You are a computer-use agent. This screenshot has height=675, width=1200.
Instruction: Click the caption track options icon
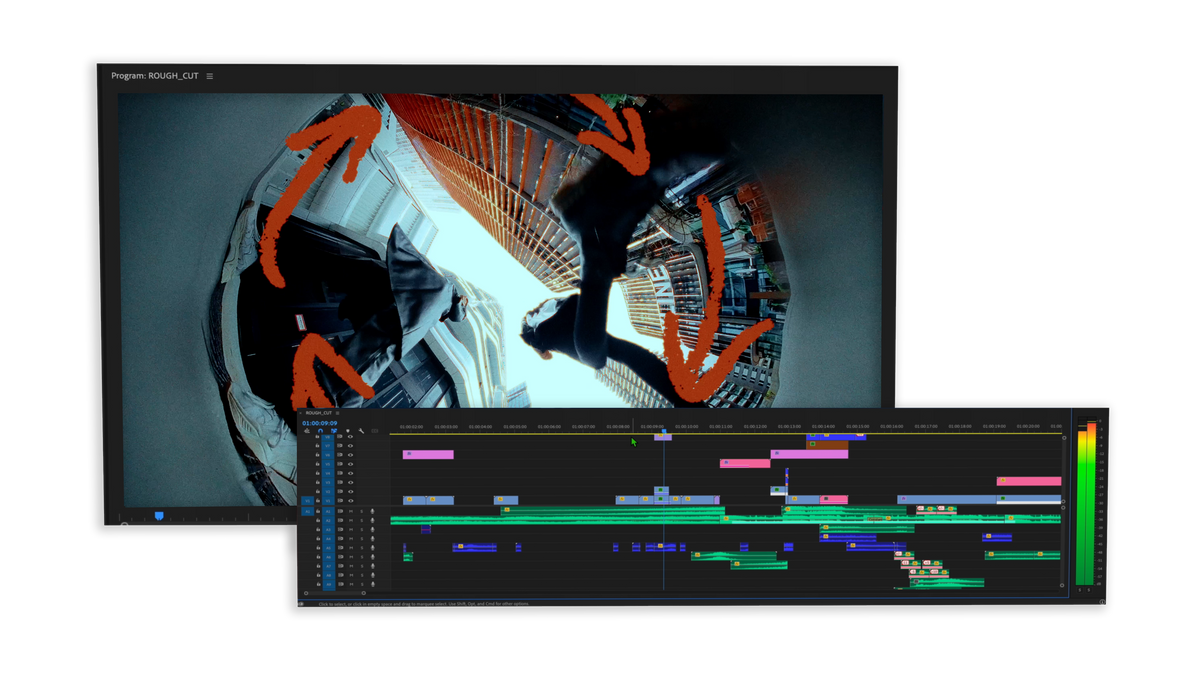pos(375,431)
